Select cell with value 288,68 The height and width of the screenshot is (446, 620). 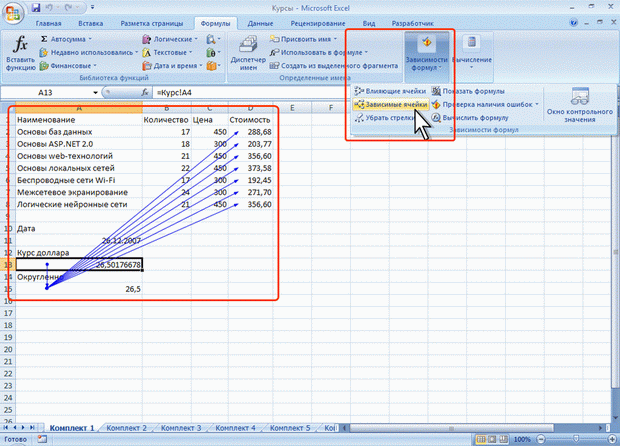click(x=250, y=132)
